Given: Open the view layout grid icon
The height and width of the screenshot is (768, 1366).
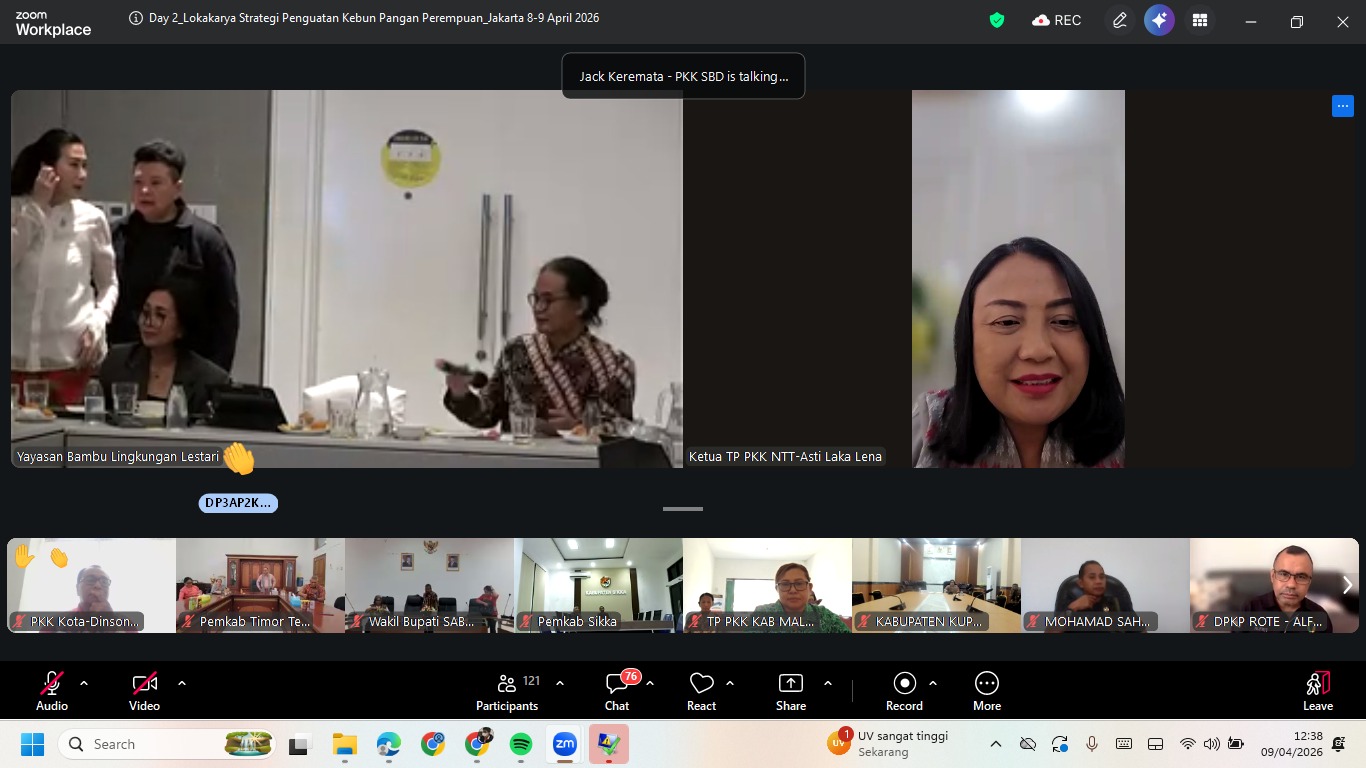Looking at the screenshot, I should coord(1200,20).
